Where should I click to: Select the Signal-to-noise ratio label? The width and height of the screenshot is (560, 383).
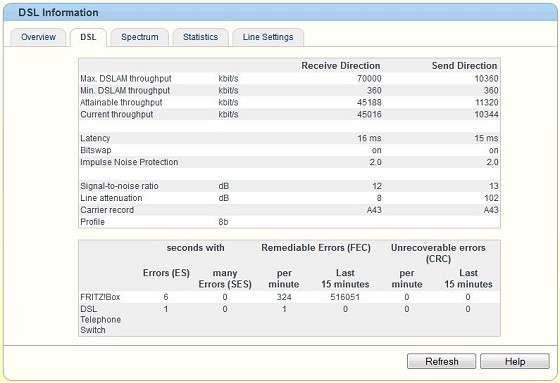[x=119, y=186]
